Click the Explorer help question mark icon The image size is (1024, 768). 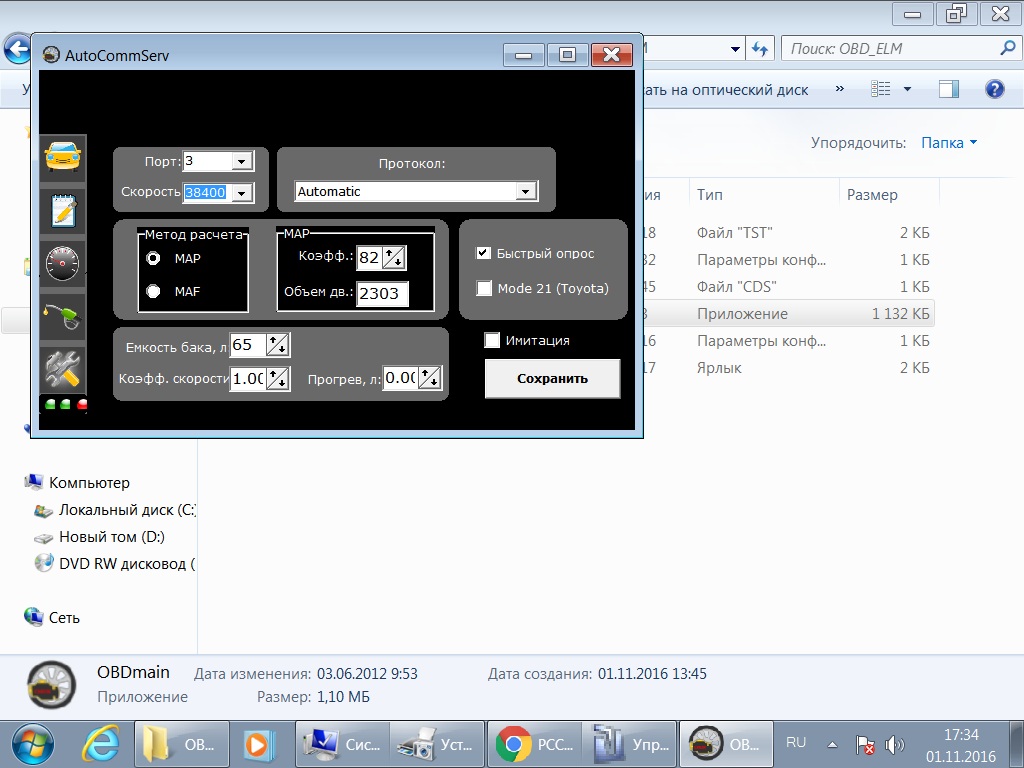[994, 89]
